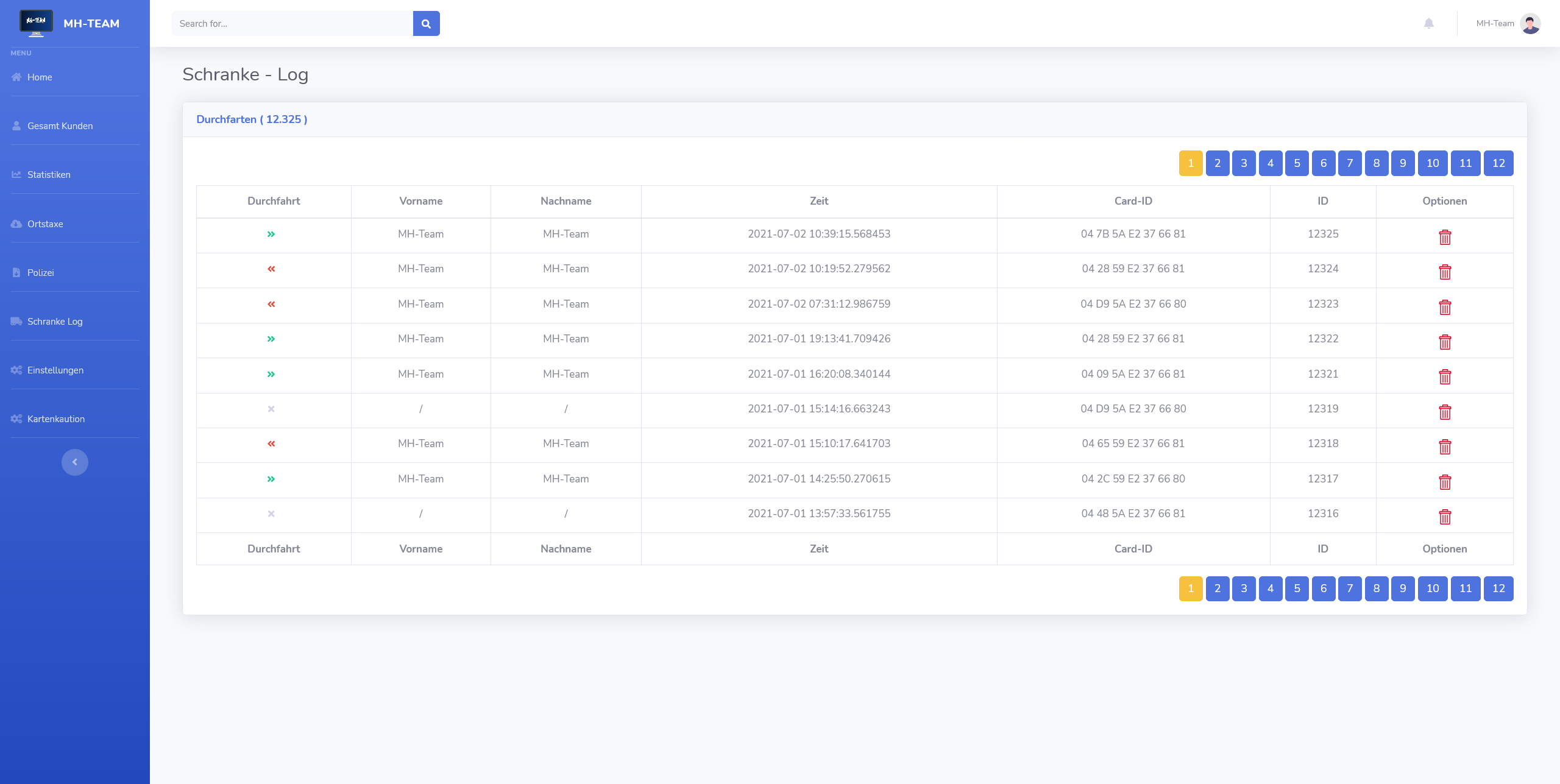Click the user avatar picture

1530,24
